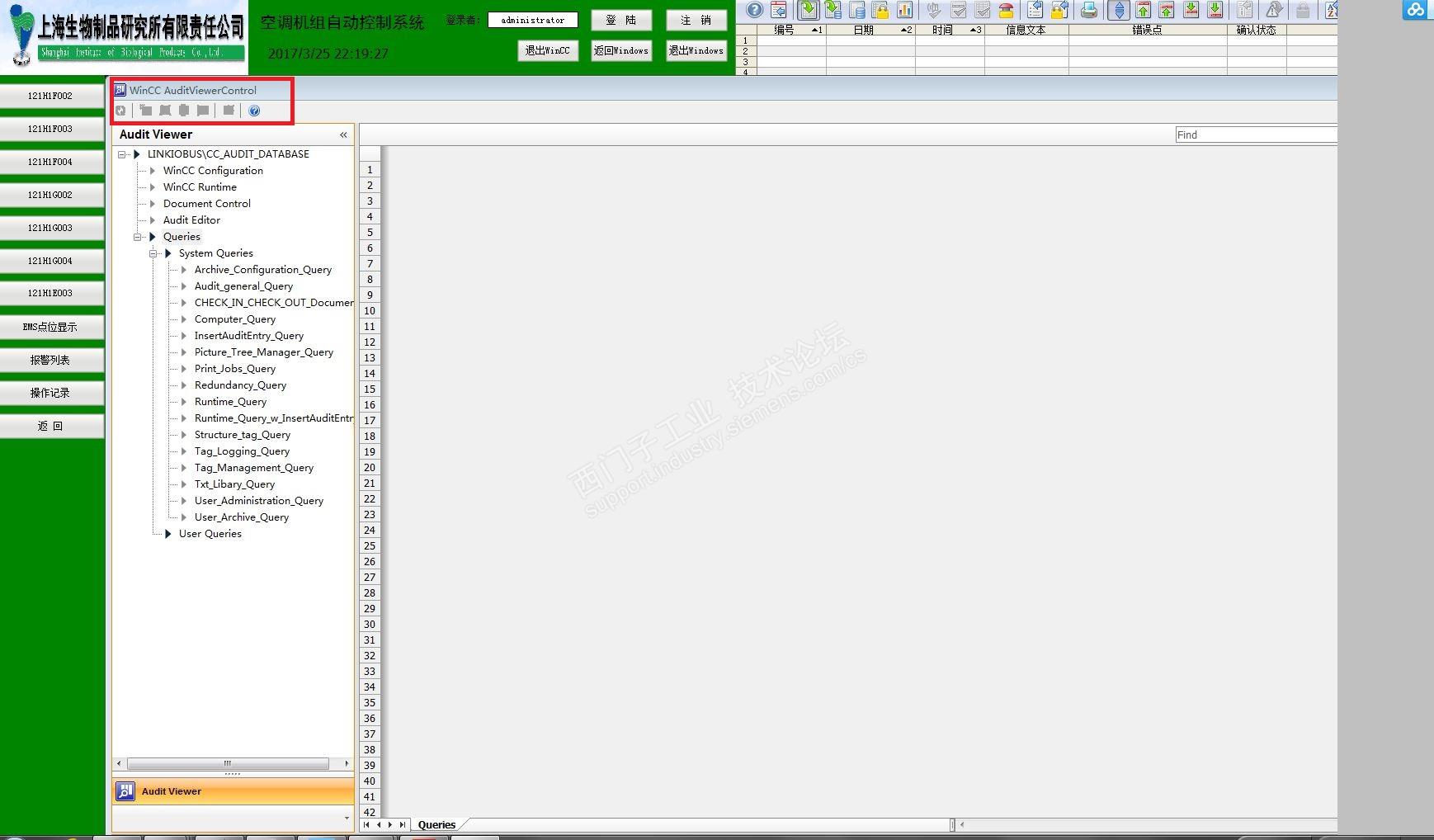This screenshot has width=1434, height=840.
Task: Select Archive_Configuration_Query in the tree
Action: (x=263, y=270)
